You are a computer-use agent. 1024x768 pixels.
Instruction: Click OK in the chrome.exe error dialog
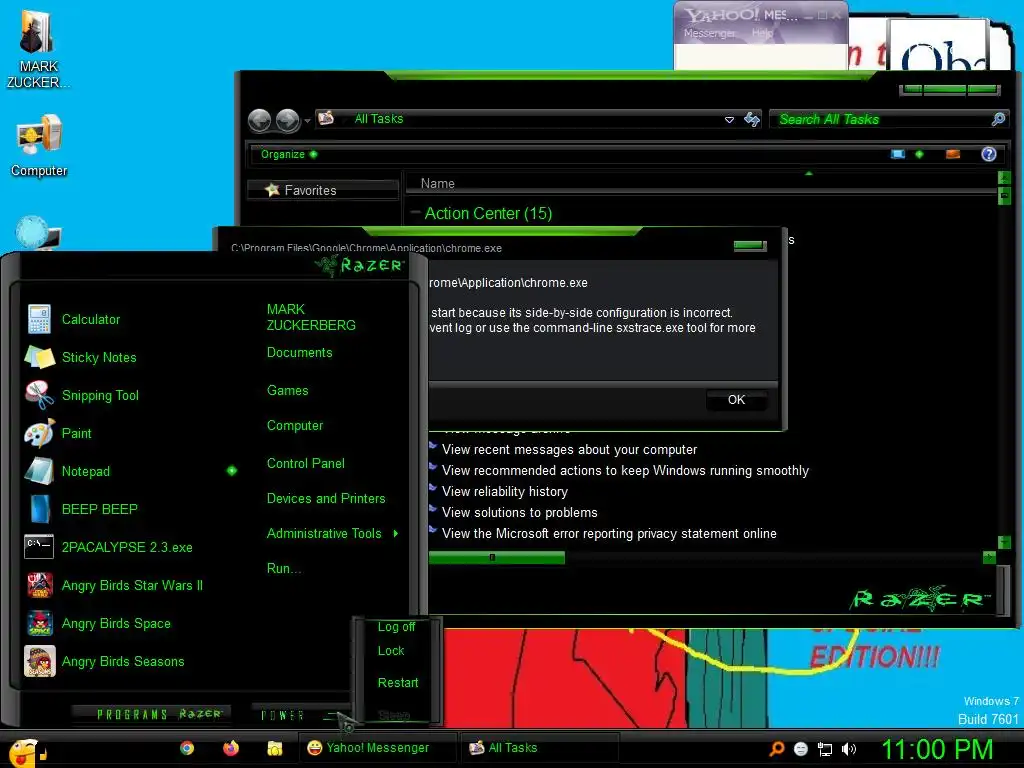point(736,400)
